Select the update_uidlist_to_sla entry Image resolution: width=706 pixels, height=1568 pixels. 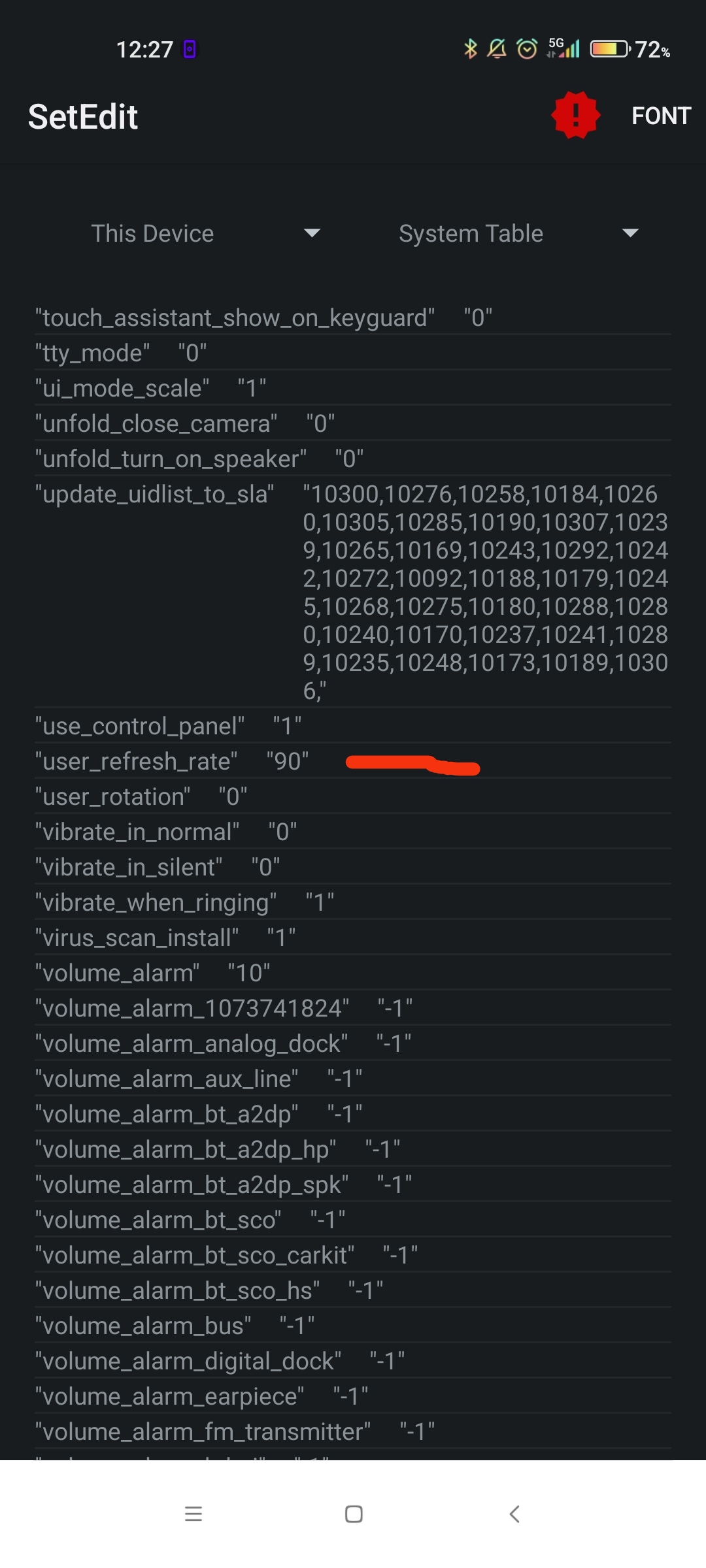click(x=353, y=592)
